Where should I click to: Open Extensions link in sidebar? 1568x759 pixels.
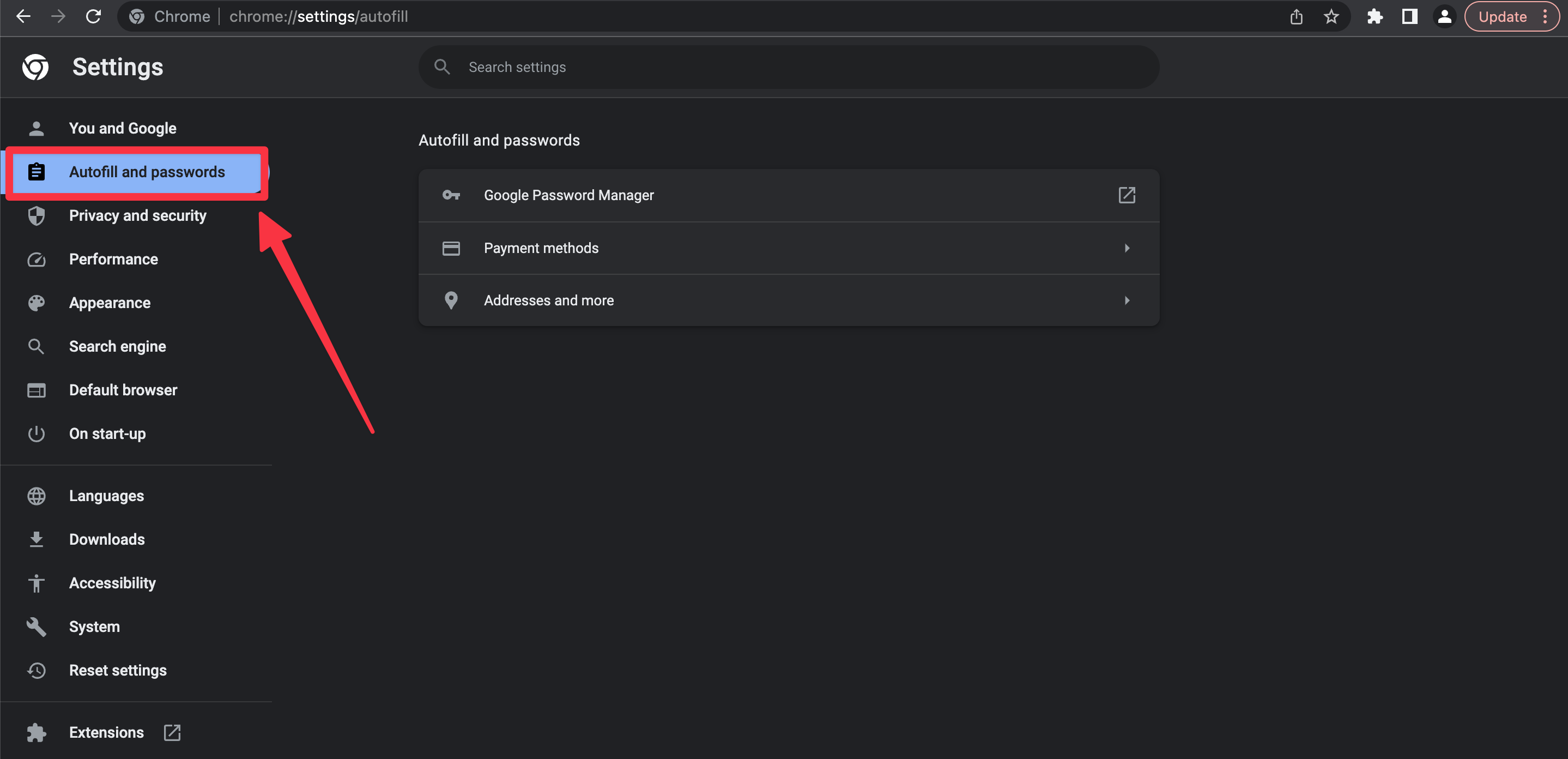pos(106,732)
